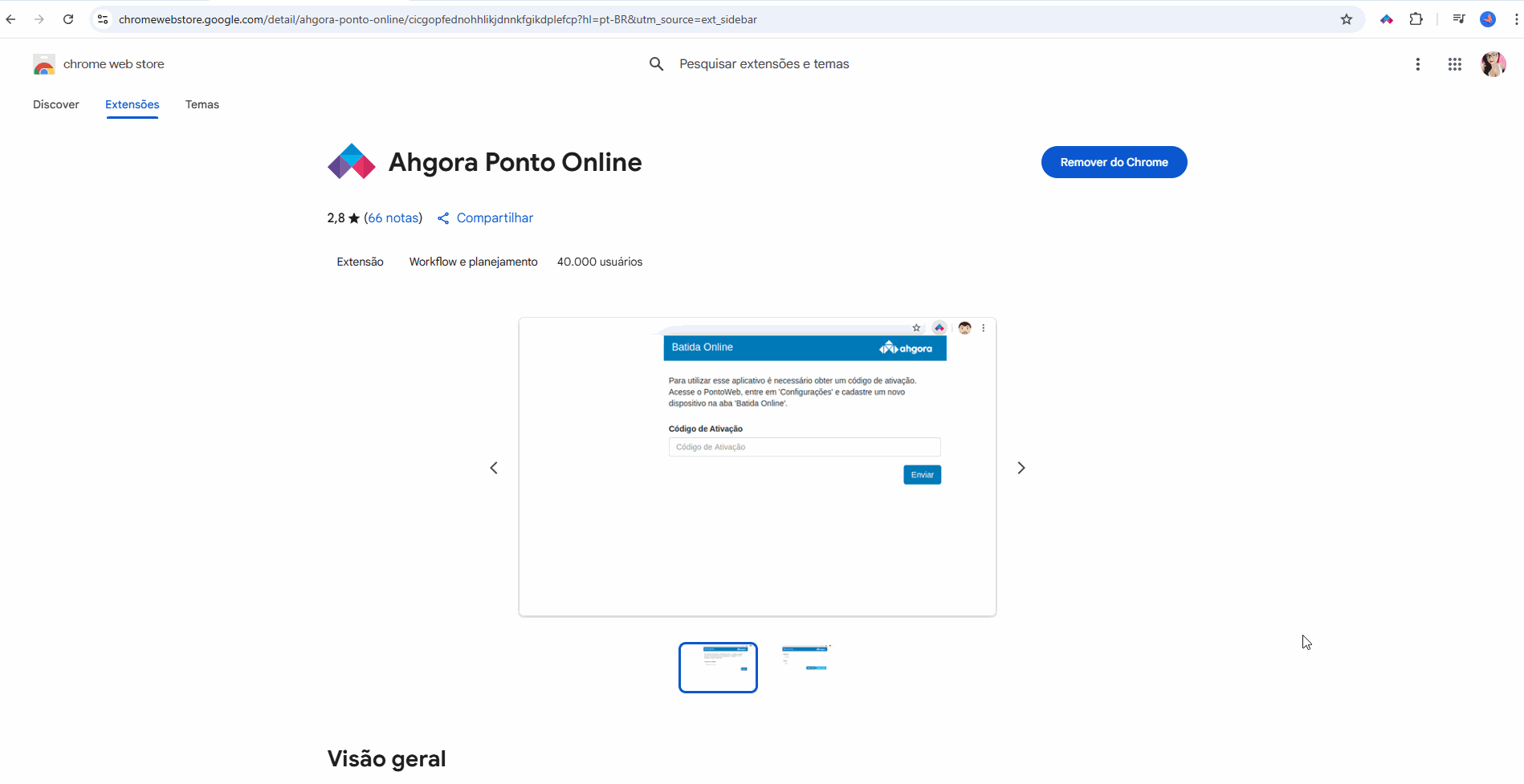Image resolution: width=1524 pixels, height=784 pixels.
Task: Open the Discover tab
Action: point(56,104)
